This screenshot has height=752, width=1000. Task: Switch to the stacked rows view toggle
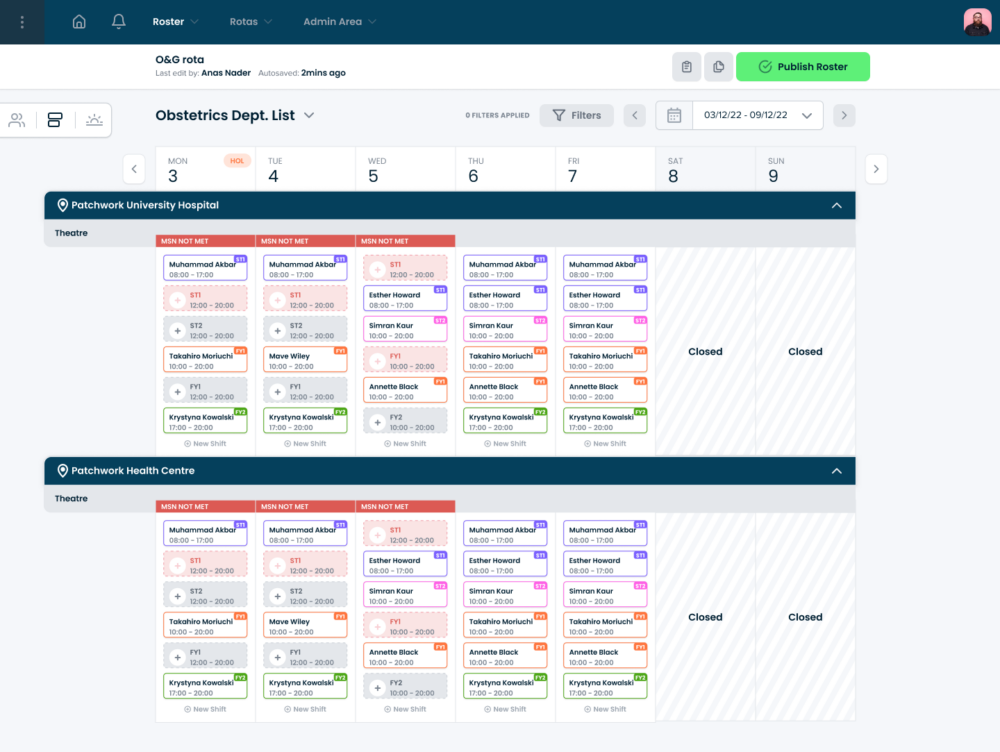[x=55, y=120]
